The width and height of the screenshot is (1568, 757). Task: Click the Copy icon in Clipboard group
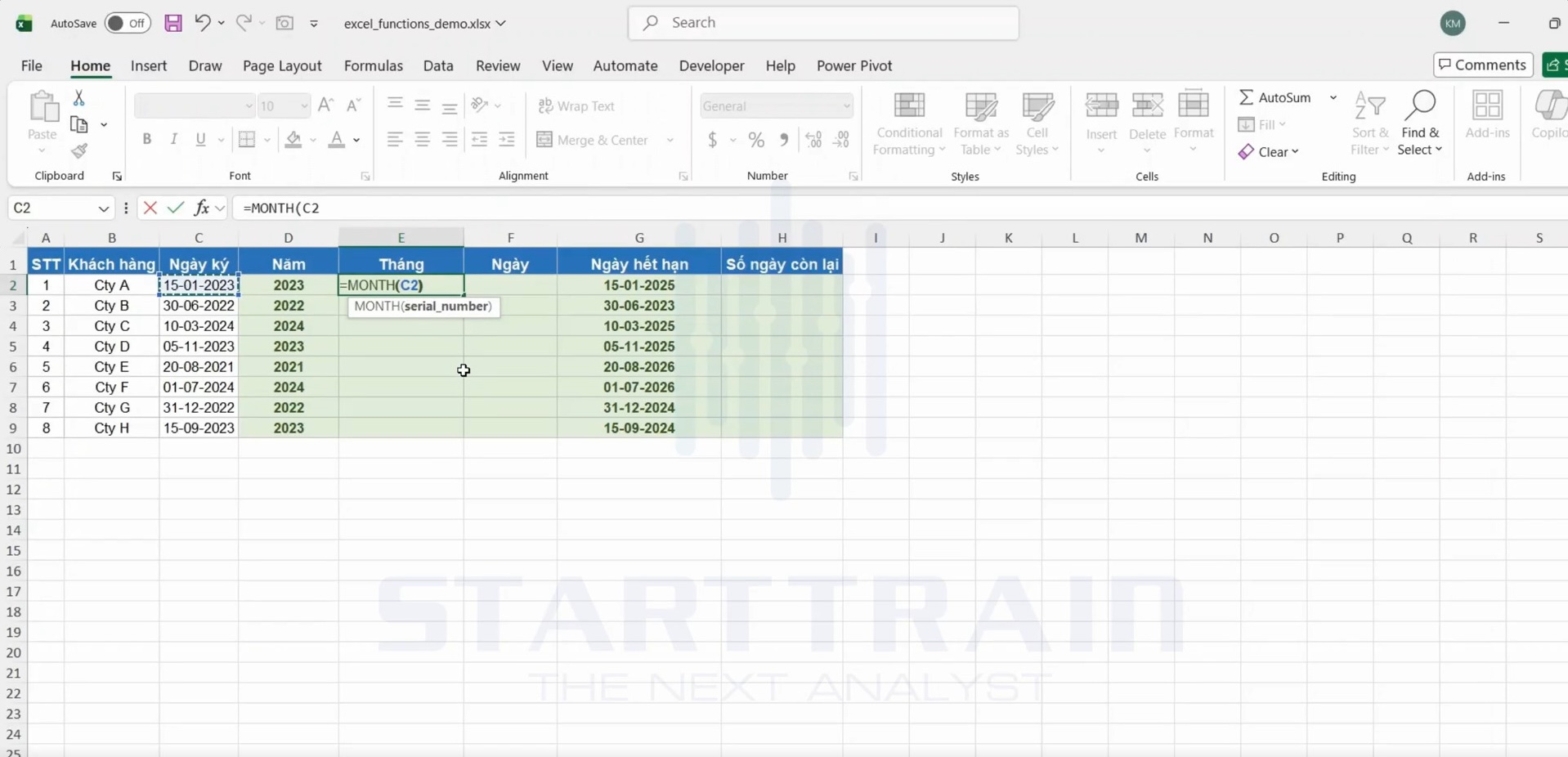(x=79, y=125)
